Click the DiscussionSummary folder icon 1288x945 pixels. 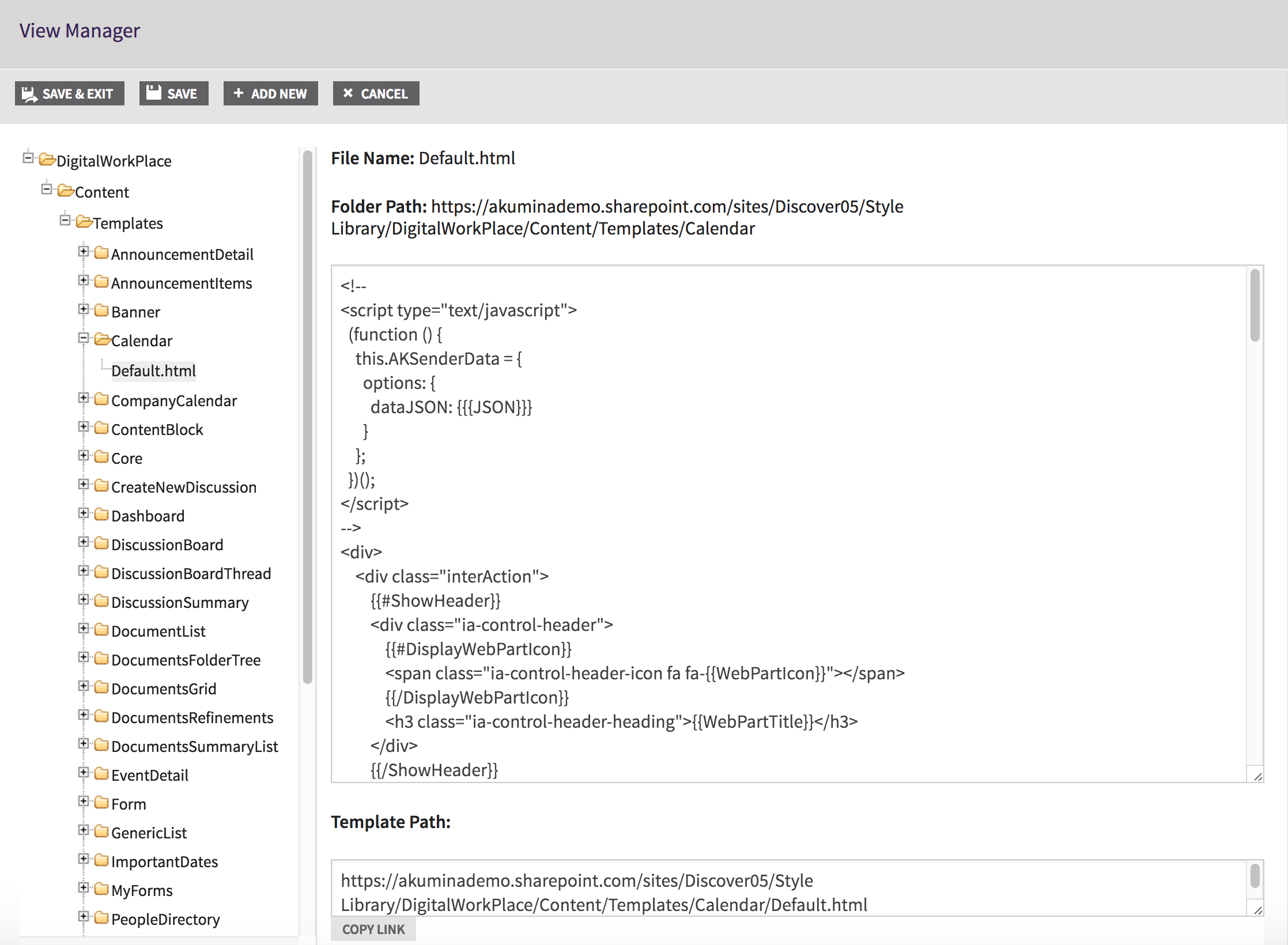point(101,601)
